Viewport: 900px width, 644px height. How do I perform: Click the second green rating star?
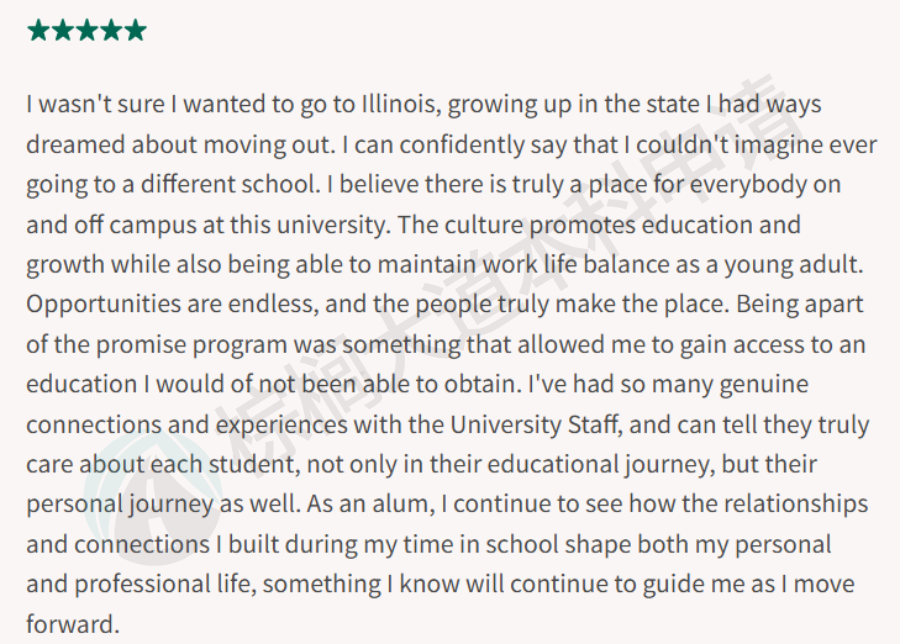63,30
